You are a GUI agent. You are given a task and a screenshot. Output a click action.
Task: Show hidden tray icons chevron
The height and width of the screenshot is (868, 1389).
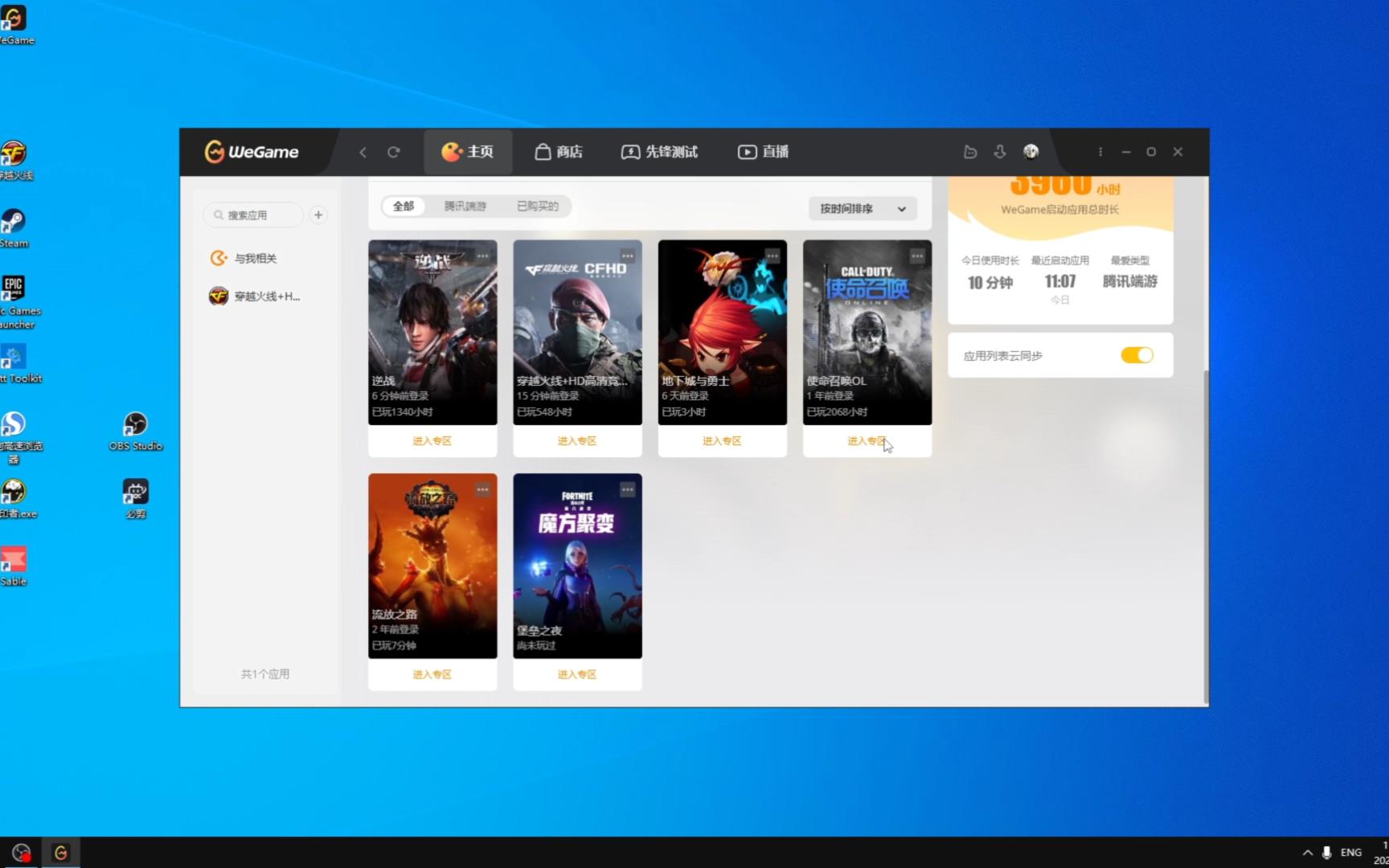click(1307, 853)
